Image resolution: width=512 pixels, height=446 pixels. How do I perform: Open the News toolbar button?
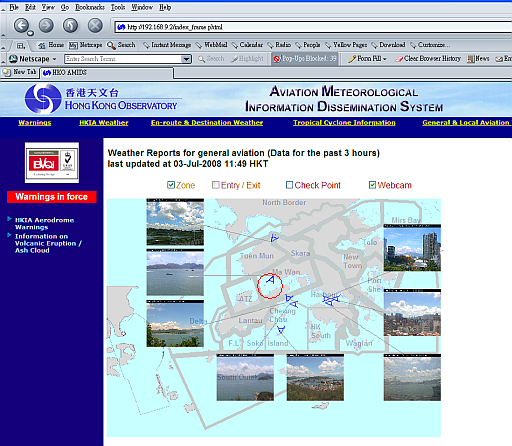478,59
